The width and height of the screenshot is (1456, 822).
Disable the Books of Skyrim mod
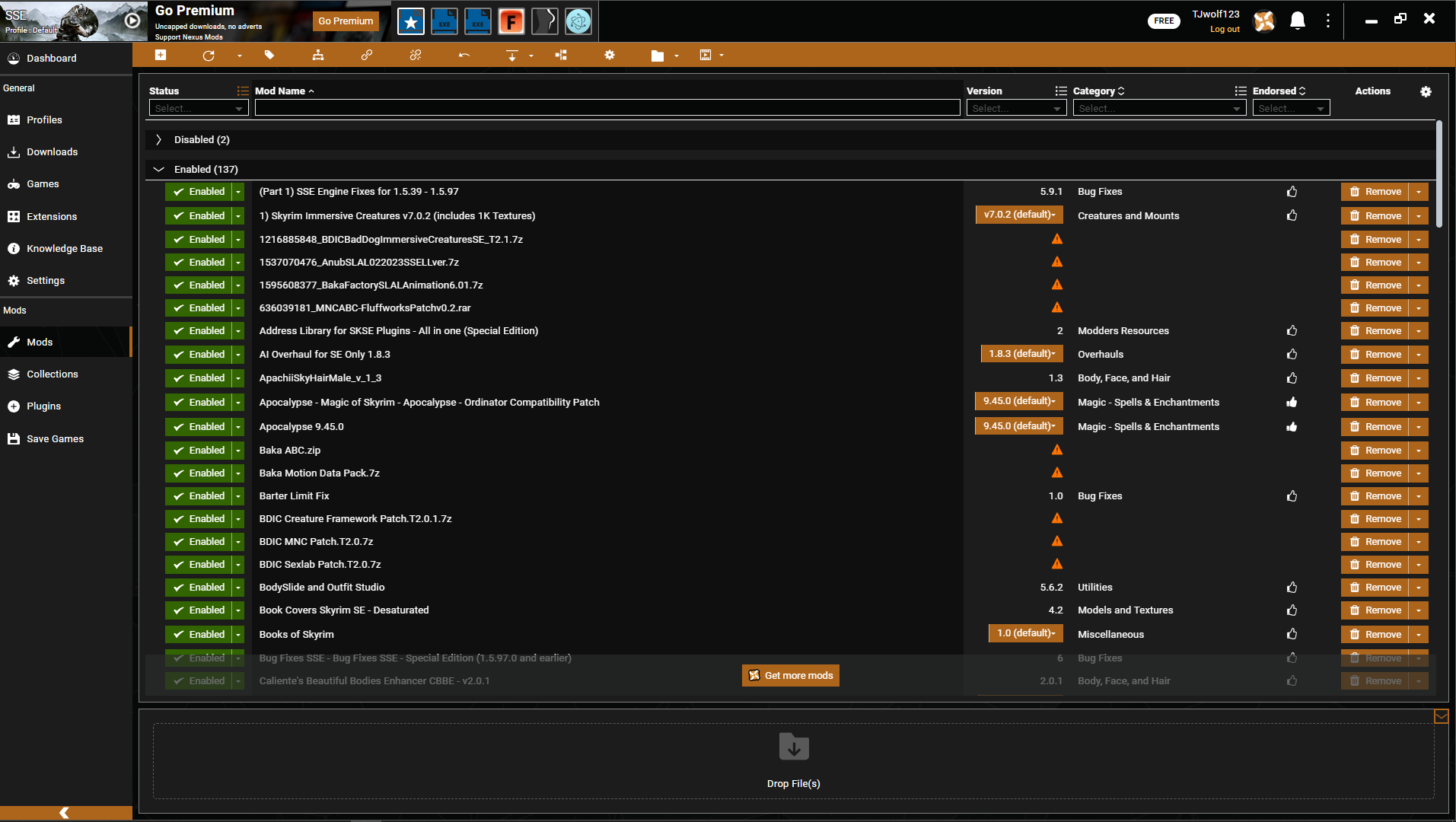199,635
